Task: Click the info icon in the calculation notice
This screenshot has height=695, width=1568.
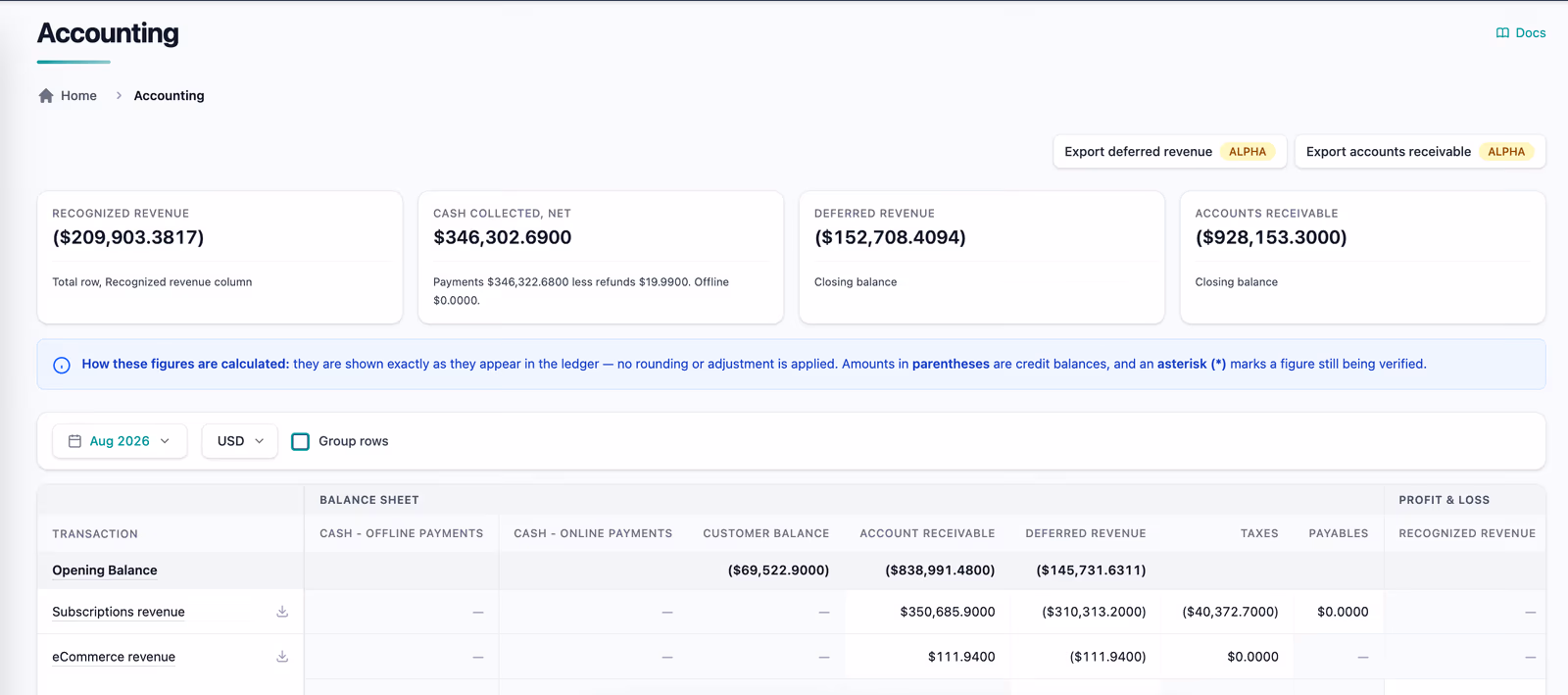Action: pyautogui.click(x=62, y=365)
